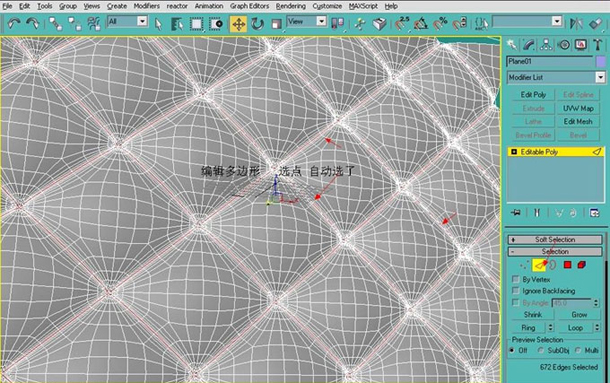Open the Create command panel tab
Image resolution: width=610 pixels, height=383 pixels.
512,45
